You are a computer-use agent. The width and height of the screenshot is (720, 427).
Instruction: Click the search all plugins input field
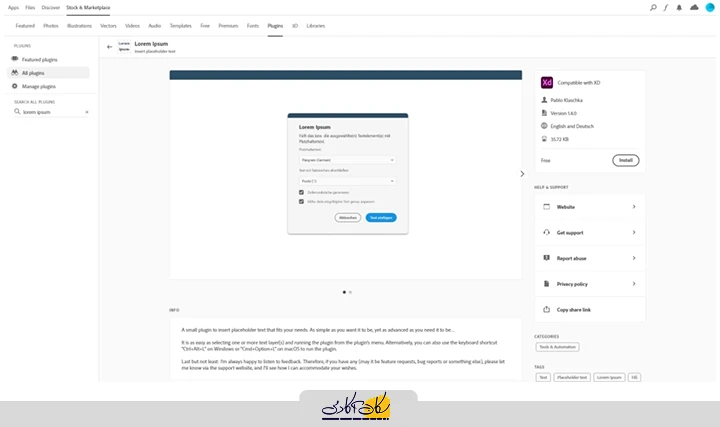click(x=50, y=112)
